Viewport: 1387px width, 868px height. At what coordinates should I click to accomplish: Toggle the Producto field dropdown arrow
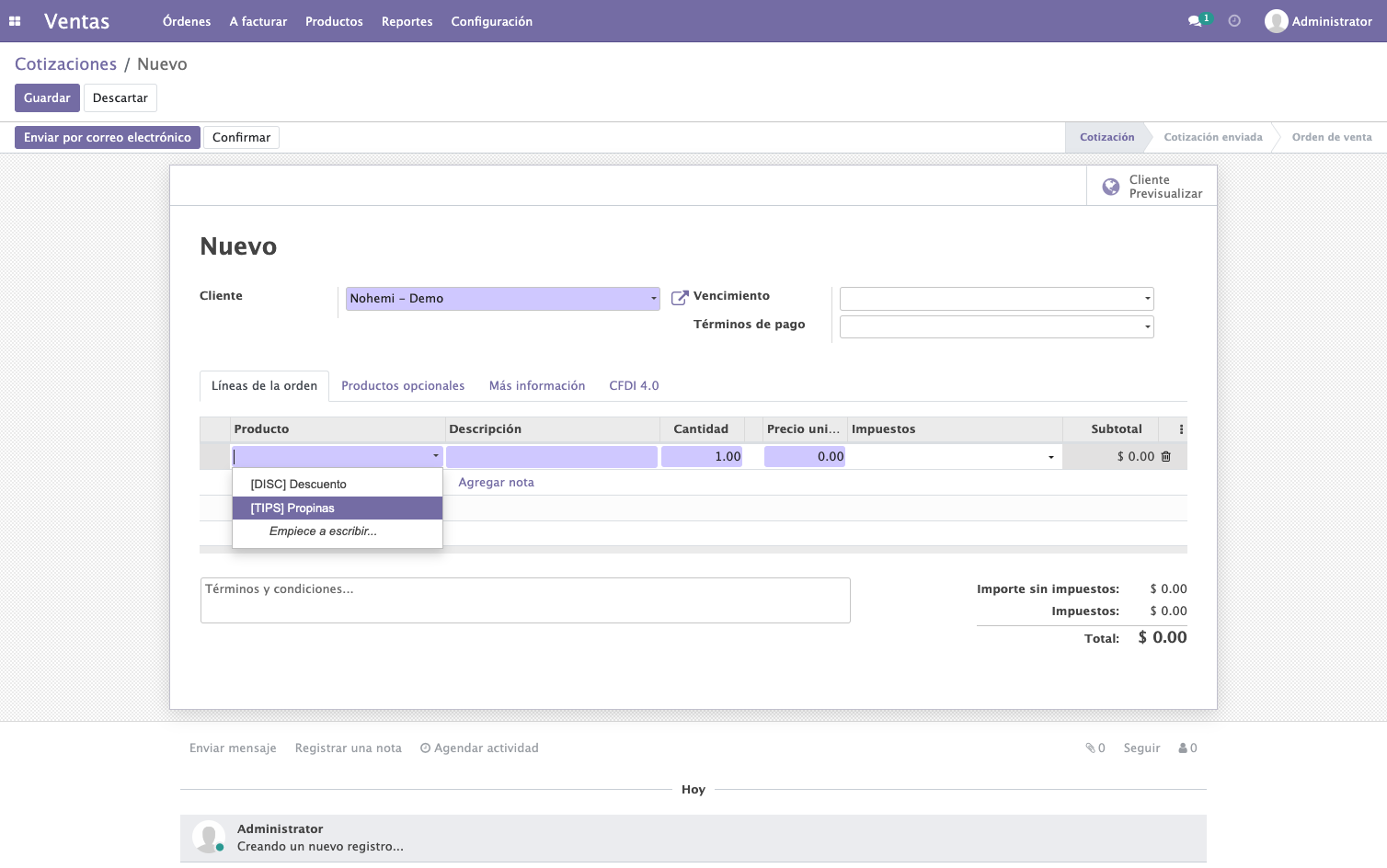(x=436, y=456)
